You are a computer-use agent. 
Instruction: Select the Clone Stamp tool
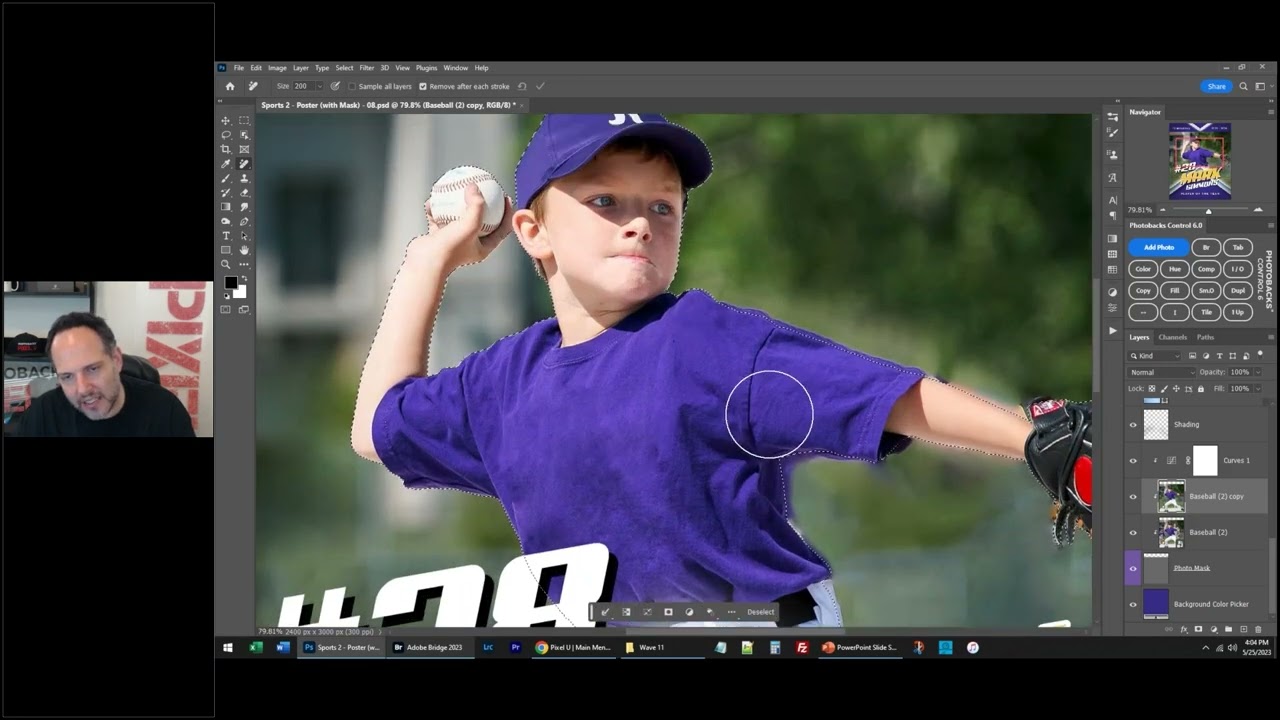(244, 178)
